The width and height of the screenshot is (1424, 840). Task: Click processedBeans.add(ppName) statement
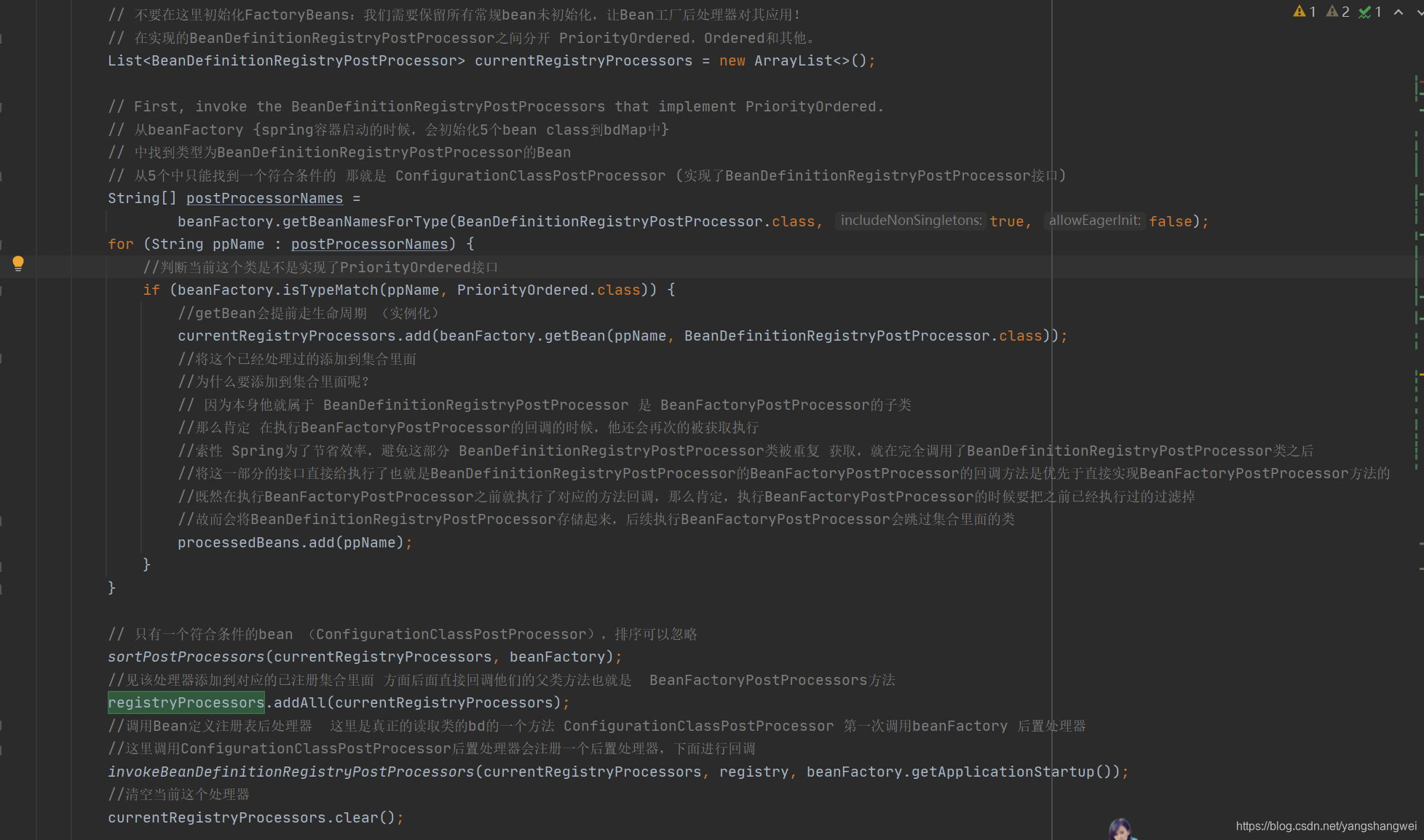(x=290, y=542)
